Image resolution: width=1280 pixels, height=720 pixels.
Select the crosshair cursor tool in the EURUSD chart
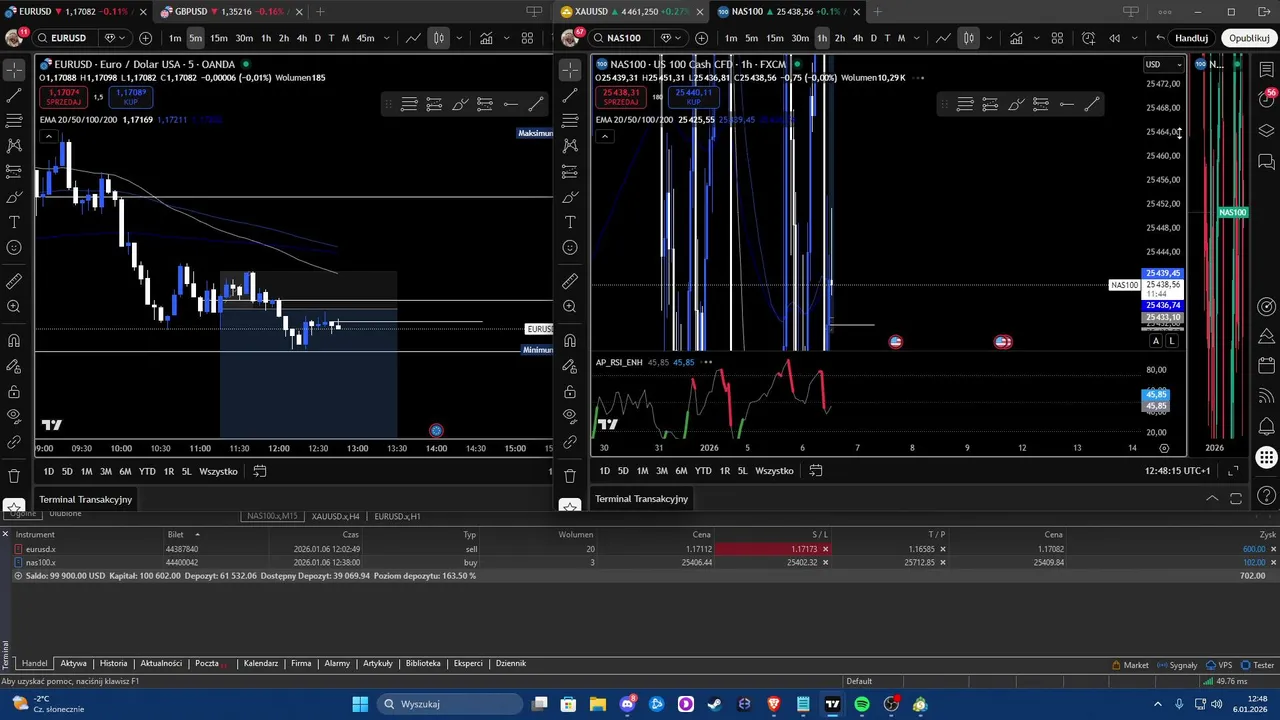(x=14, y=71)
